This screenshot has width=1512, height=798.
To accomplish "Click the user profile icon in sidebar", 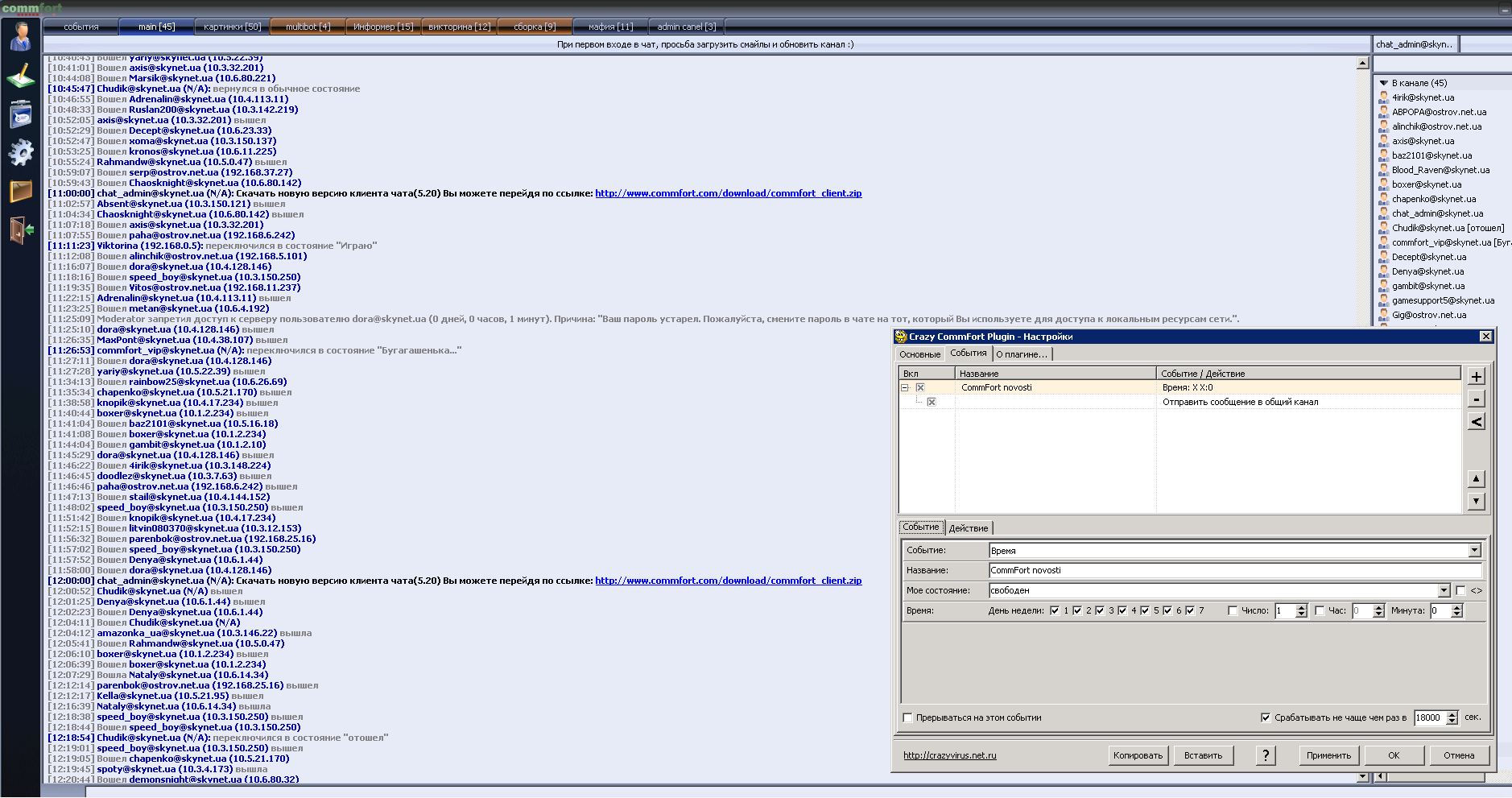I will [x=21, y=36].
